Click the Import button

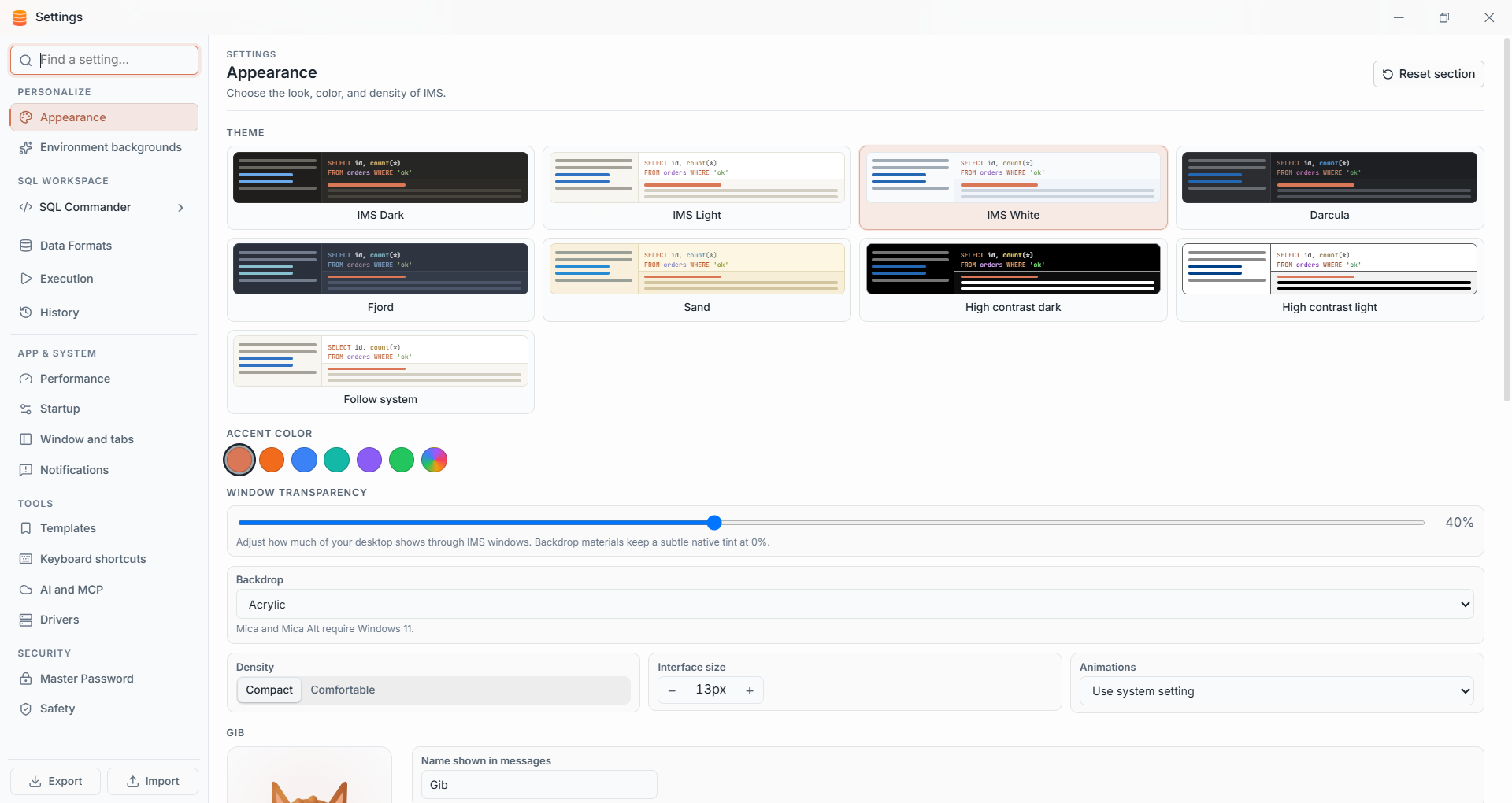[153, 782]
